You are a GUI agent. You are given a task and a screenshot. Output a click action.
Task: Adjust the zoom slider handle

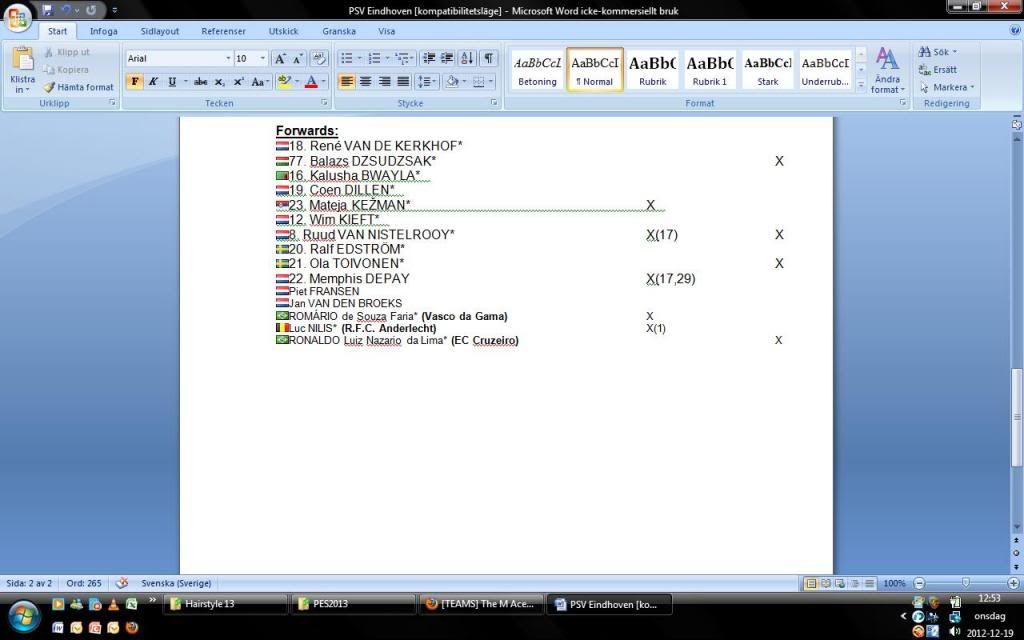pos(966,583)
